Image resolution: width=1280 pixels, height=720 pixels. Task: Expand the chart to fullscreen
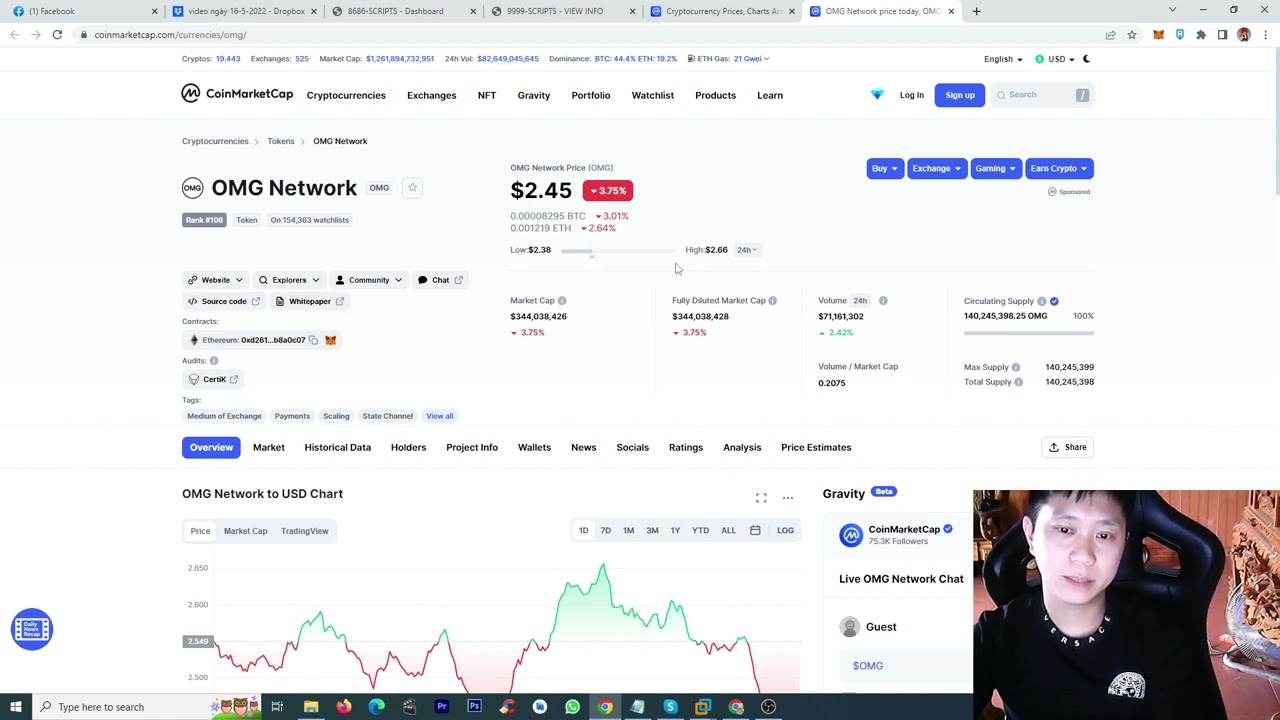[x=761, y=498]
